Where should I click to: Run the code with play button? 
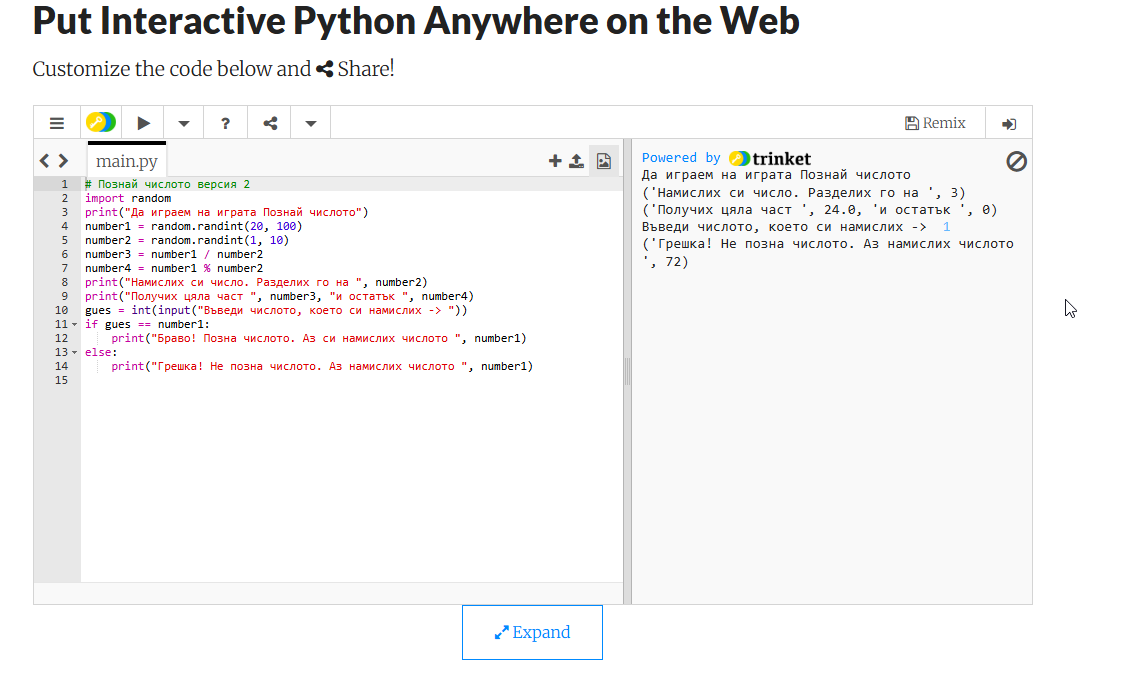tap(143, 123)
